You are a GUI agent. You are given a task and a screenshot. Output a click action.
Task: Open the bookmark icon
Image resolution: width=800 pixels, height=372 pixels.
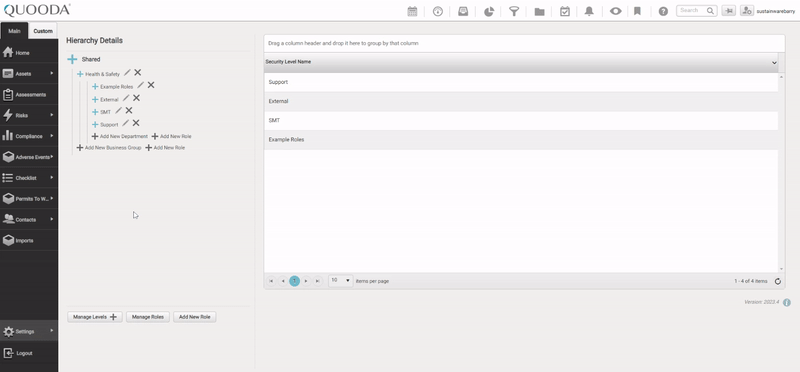[x=637, y=11]
